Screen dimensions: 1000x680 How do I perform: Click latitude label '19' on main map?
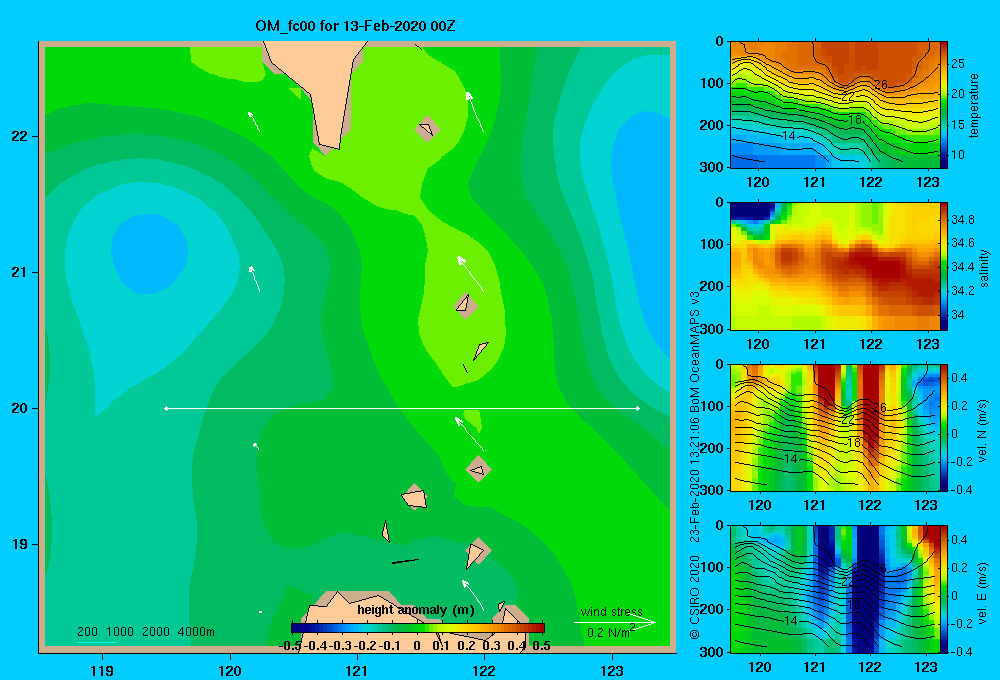(x=20, y=544)
